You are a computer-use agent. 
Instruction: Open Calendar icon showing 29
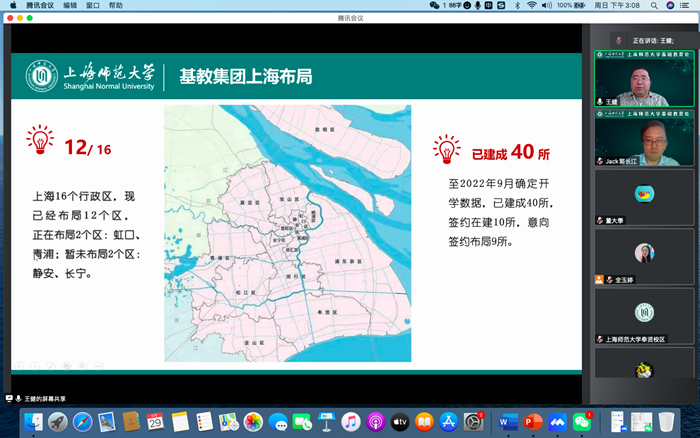click(x=155, y=422)
